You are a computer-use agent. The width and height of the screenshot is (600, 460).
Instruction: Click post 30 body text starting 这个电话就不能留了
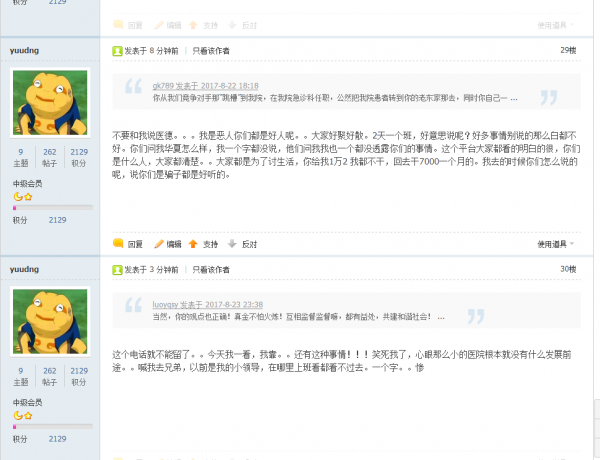coord(342,361)
